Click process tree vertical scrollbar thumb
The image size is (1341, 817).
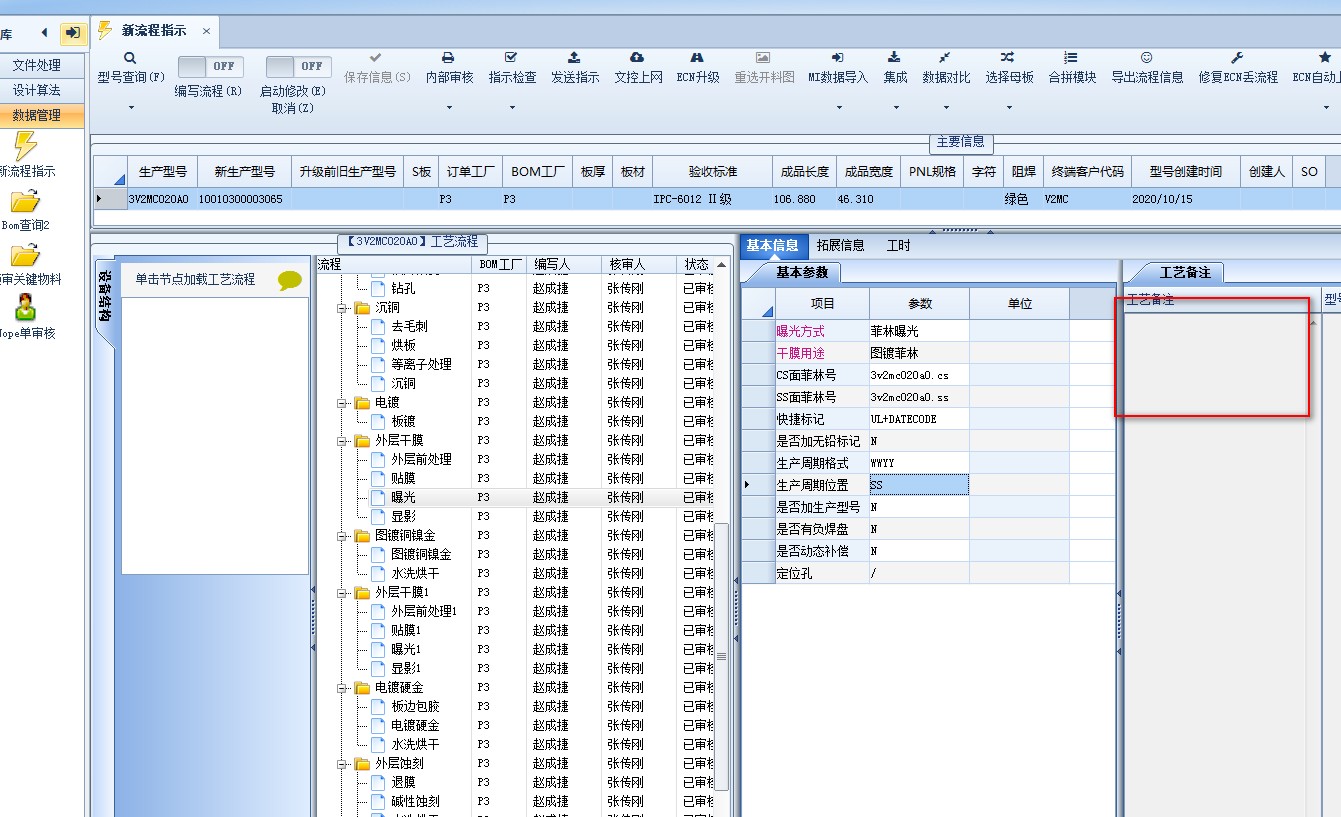point(721,657)
